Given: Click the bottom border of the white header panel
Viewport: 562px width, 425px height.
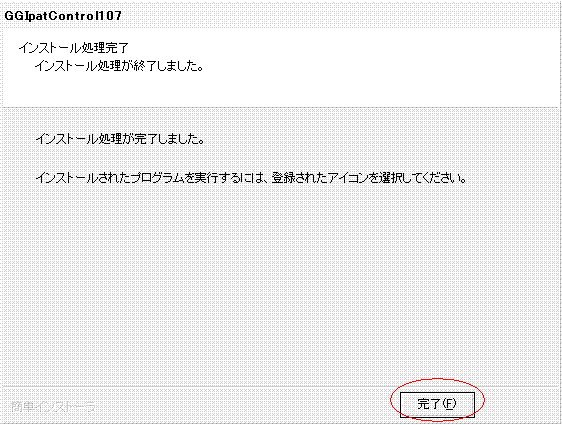Looking at the screenshot, I should (281, 107).
